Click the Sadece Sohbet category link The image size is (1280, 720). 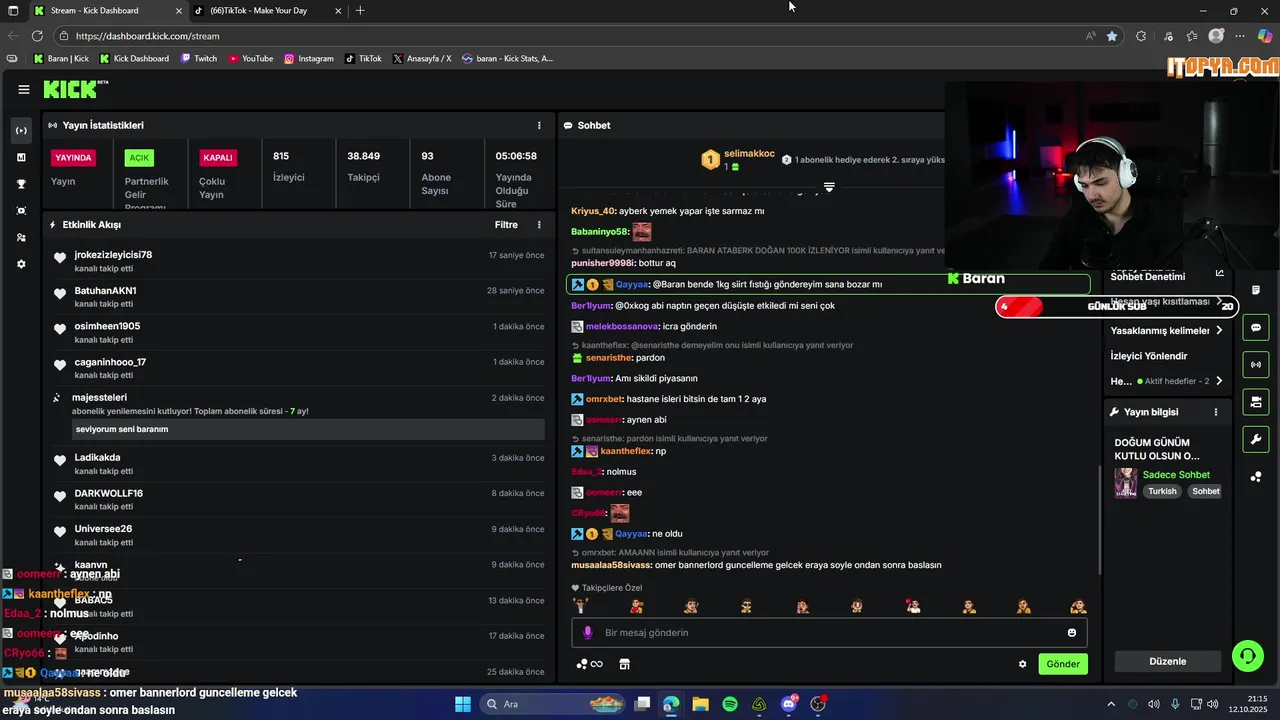click(x=1176, y=475)
